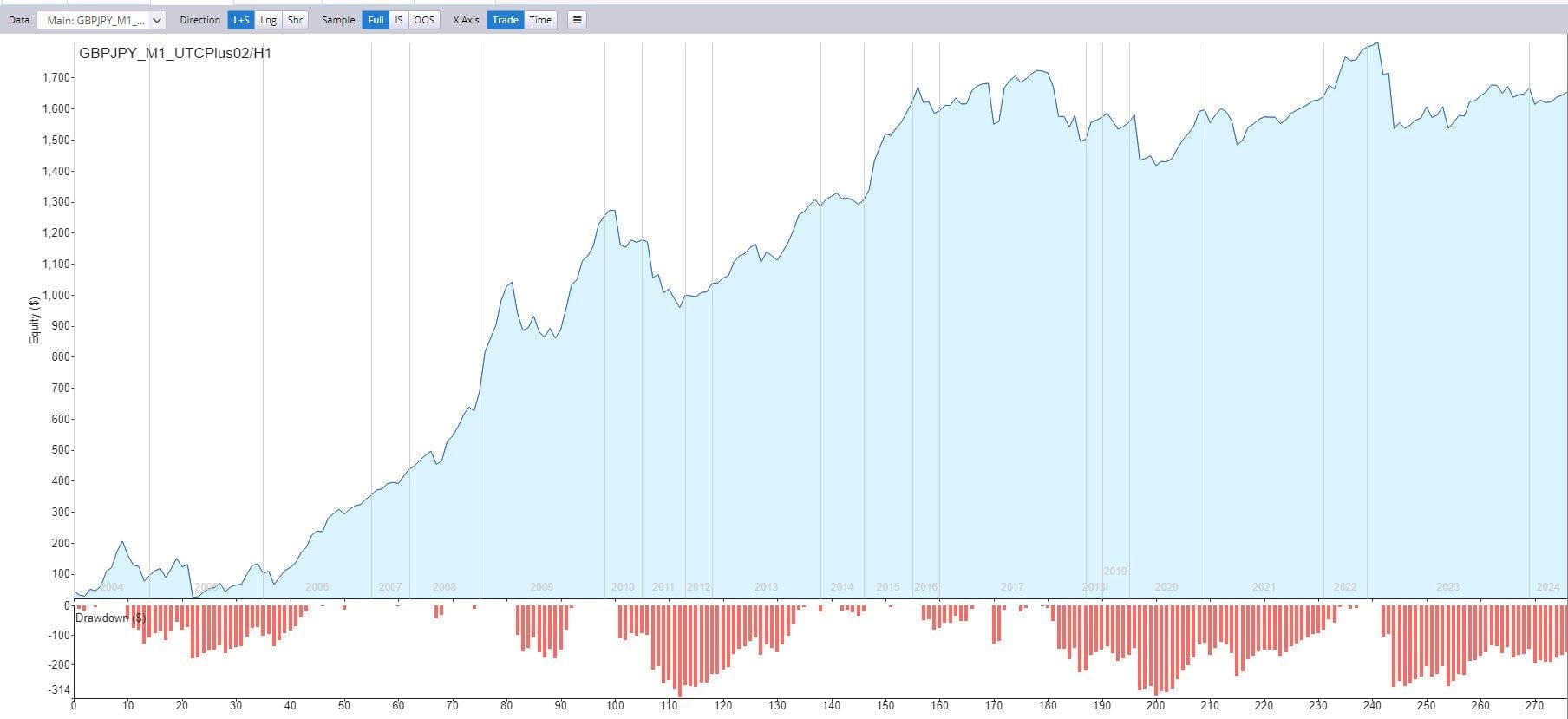The width and height of the screenshot is (1568, 719).
Task: Show the Full sample
Action: tap(376, 20)
